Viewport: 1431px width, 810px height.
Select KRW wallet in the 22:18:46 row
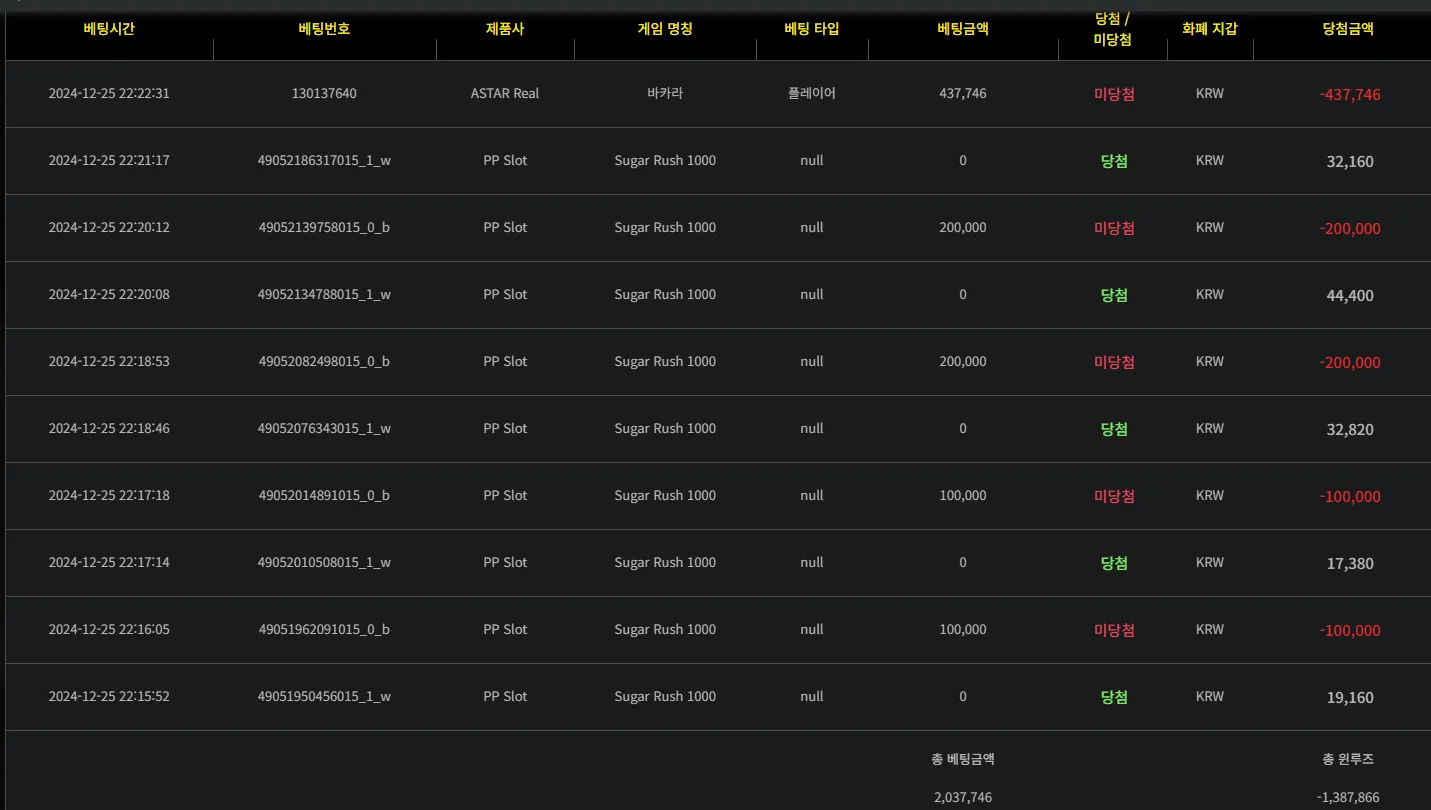(x=1210, y=428)
